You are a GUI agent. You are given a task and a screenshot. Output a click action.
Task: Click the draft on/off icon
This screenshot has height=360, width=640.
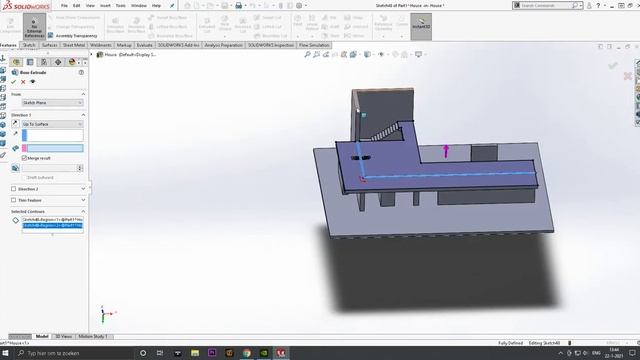coord(15,168)
